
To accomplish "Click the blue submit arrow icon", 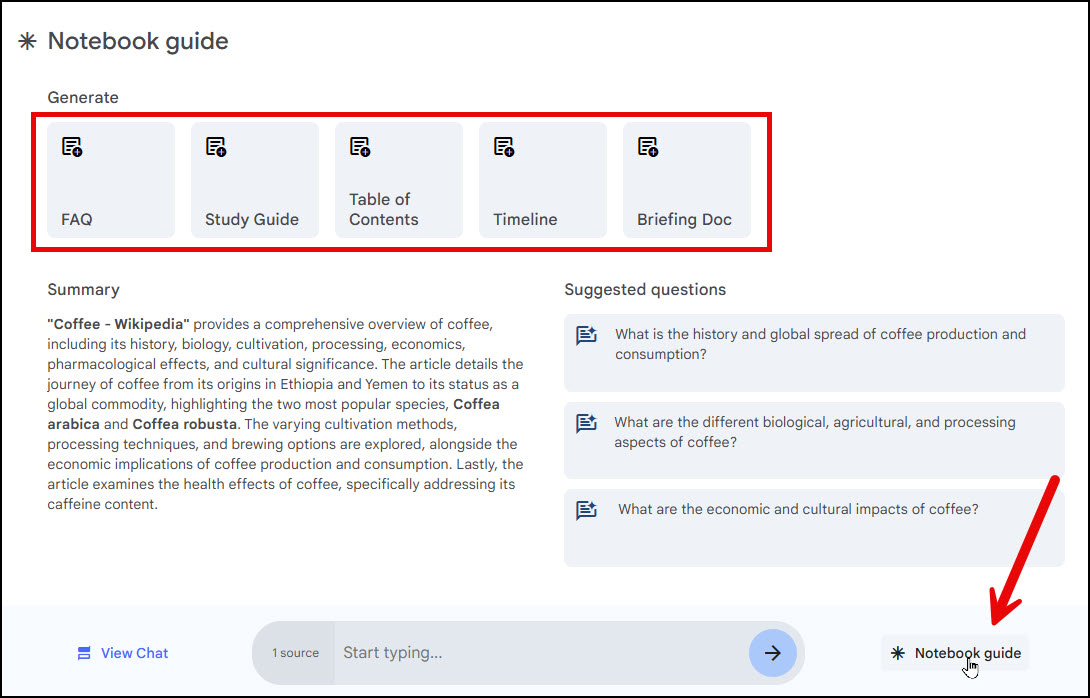I will (773, 653).
